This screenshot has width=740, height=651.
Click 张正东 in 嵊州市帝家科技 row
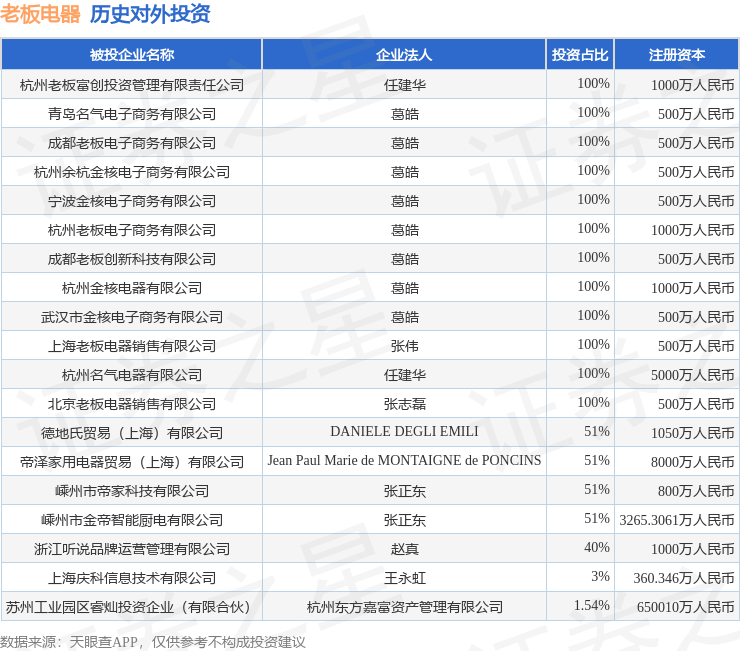tap(404, 491)
